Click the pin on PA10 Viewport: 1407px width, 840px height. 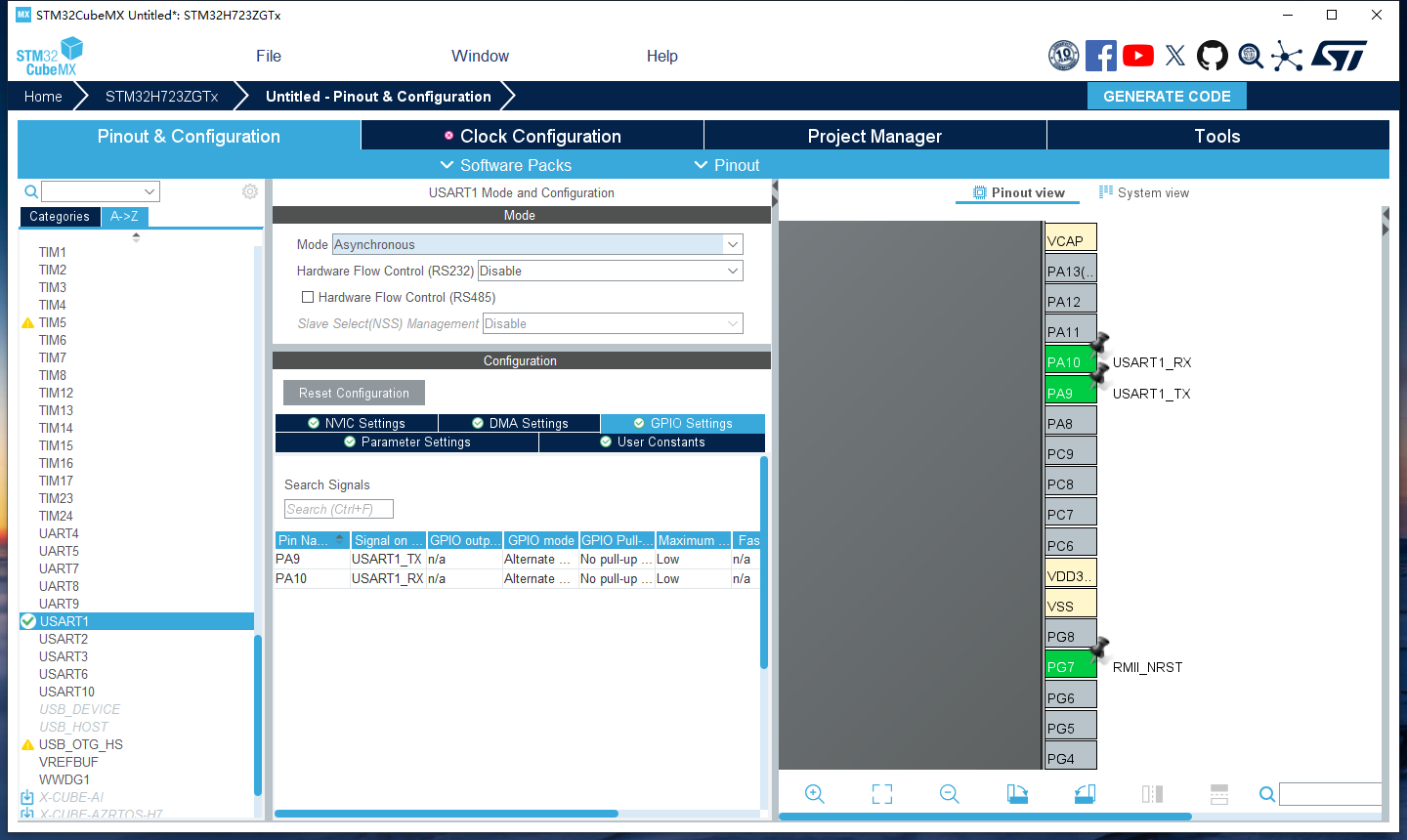(1099, 343)
